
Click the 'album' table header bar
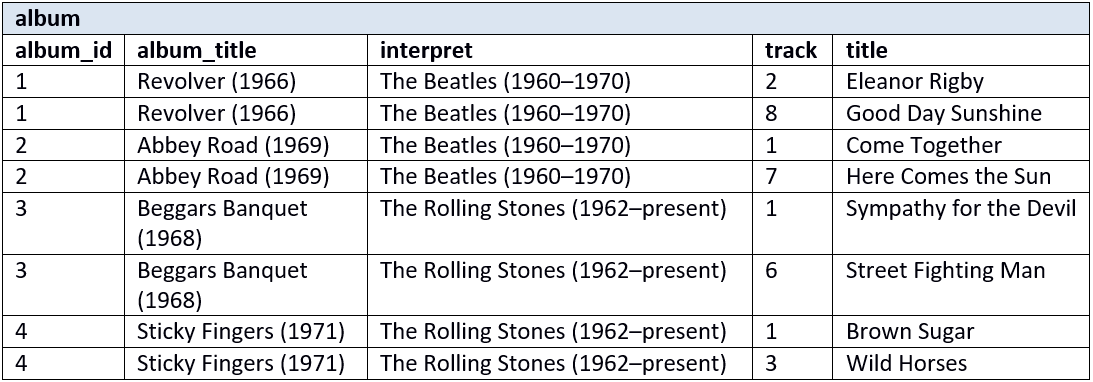tap(546, 18)
